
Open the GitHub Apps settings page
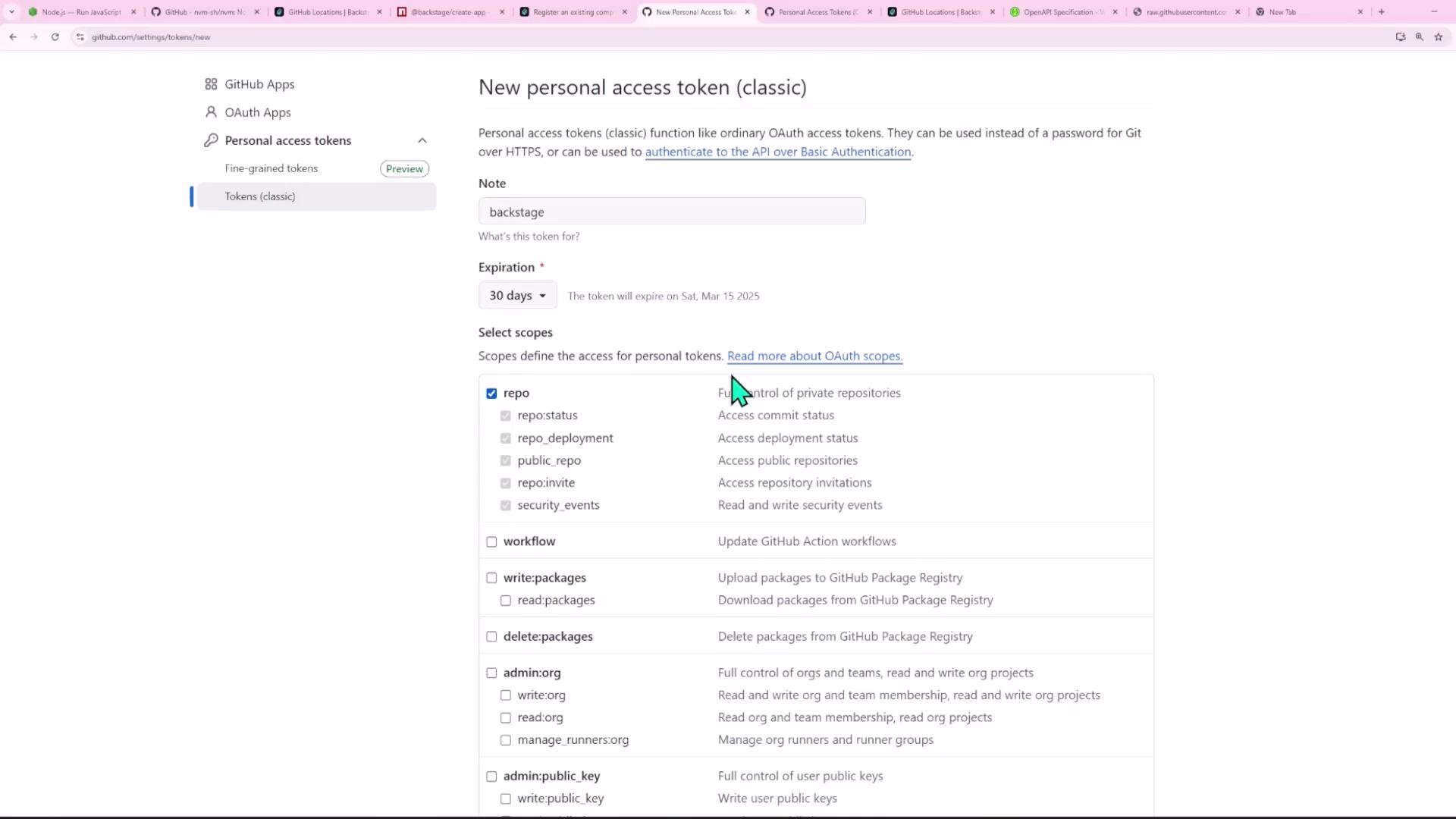pyautogui.click(x=259, y=84)
